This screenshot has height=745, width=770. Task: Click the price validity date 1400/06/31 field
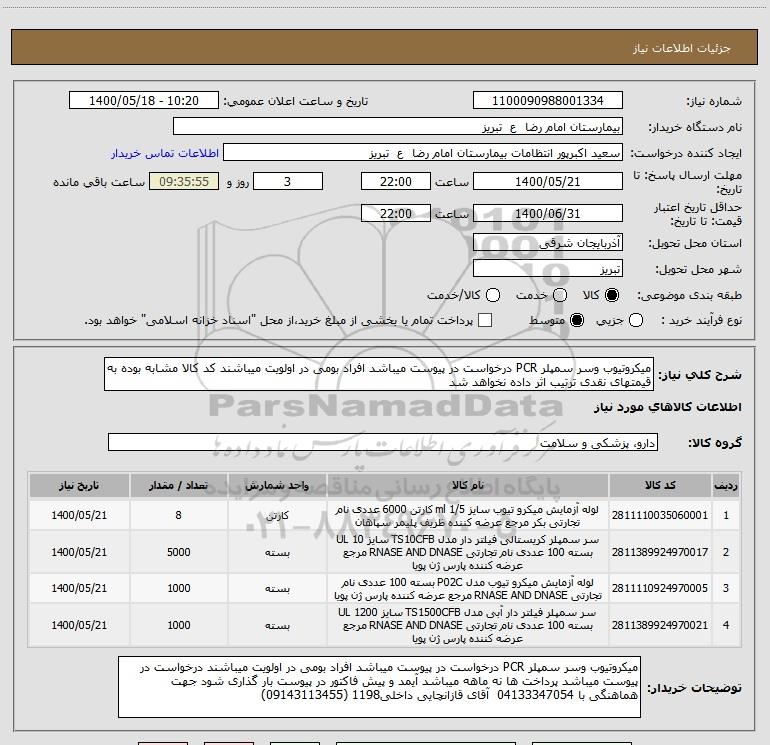click(548, 214)
